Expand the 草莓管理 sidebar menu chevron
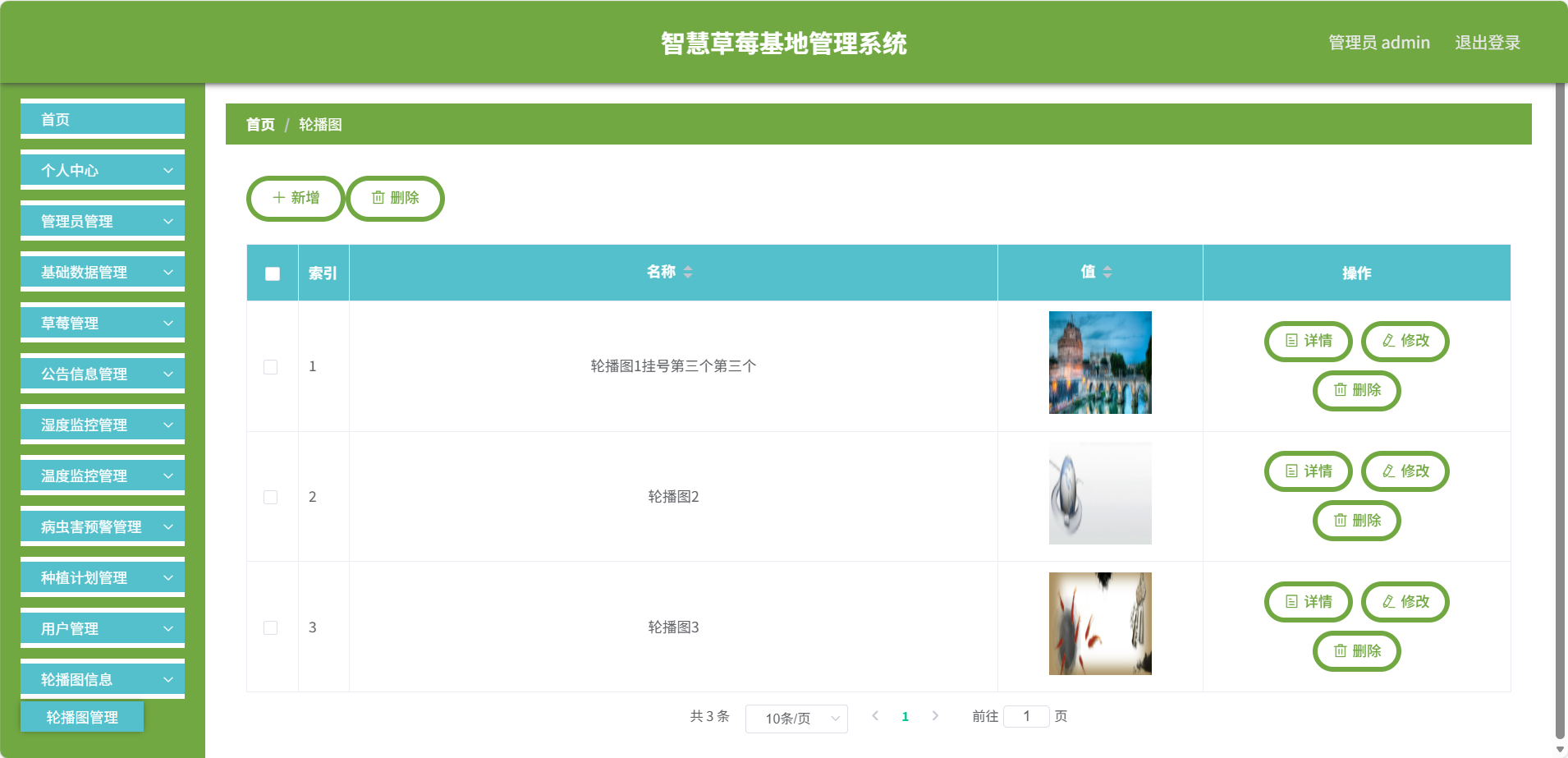Image resolution: width=1568 pixels, height=758 pixels. (x=168, y=324)
